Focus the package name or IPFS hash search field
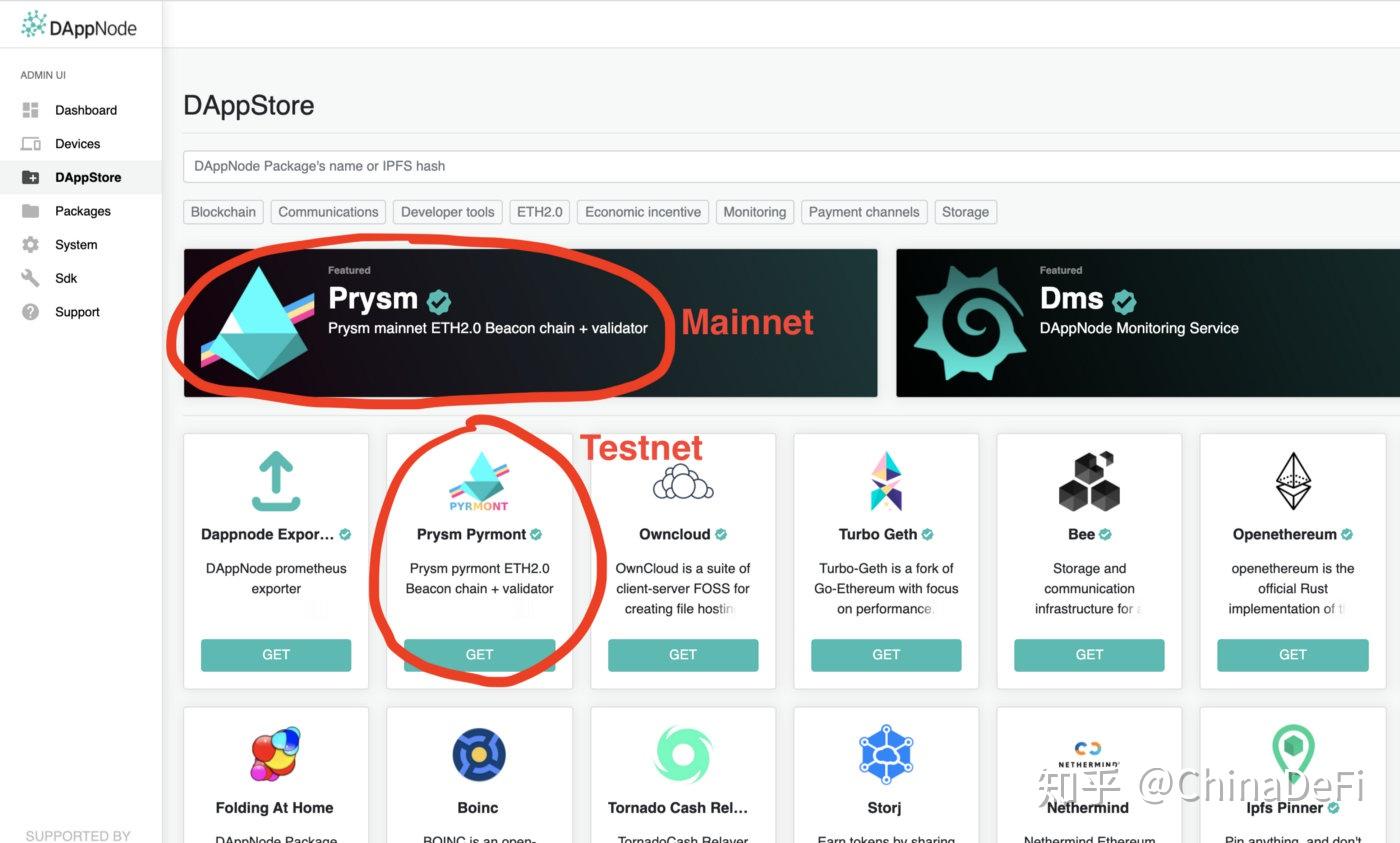 tap(791, 166)
